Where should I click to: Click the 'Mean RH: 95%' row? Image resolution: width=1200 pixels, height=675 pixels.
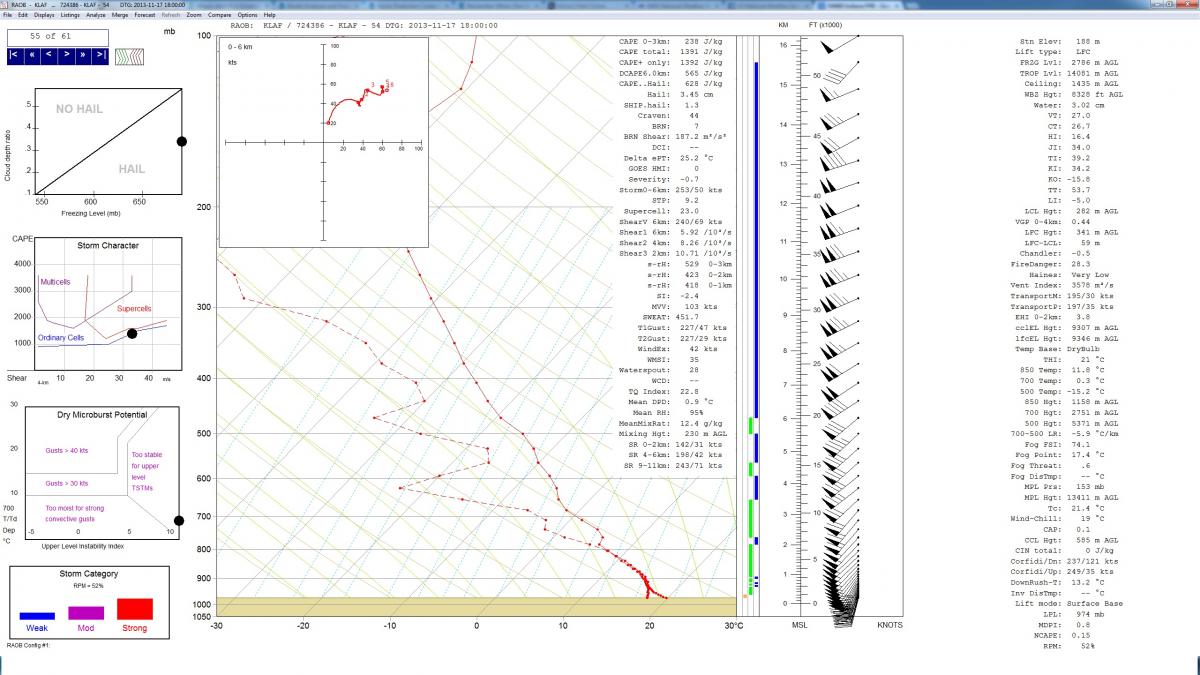tap(671, 412)
